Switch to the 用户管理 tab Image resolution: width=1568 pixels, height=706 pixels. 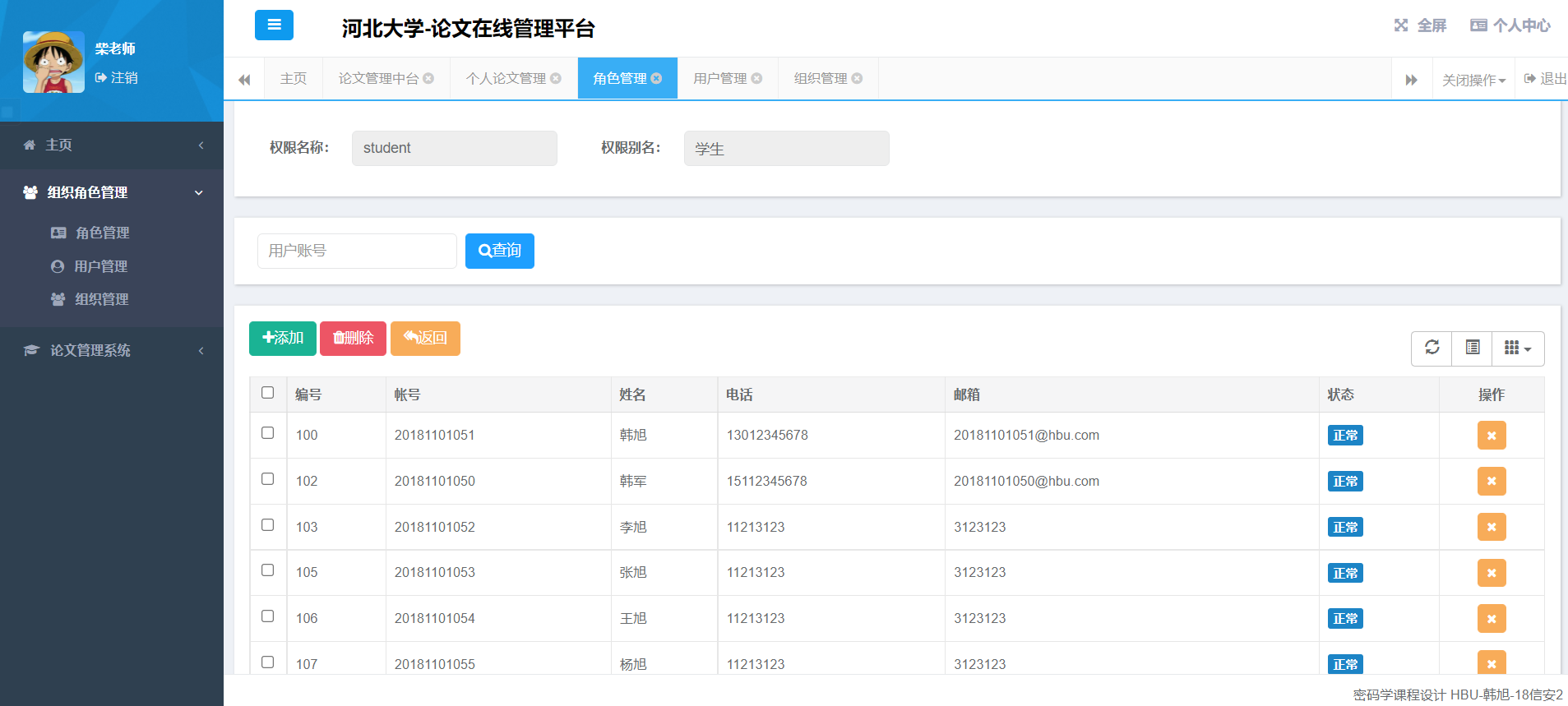tap(720, 78)
